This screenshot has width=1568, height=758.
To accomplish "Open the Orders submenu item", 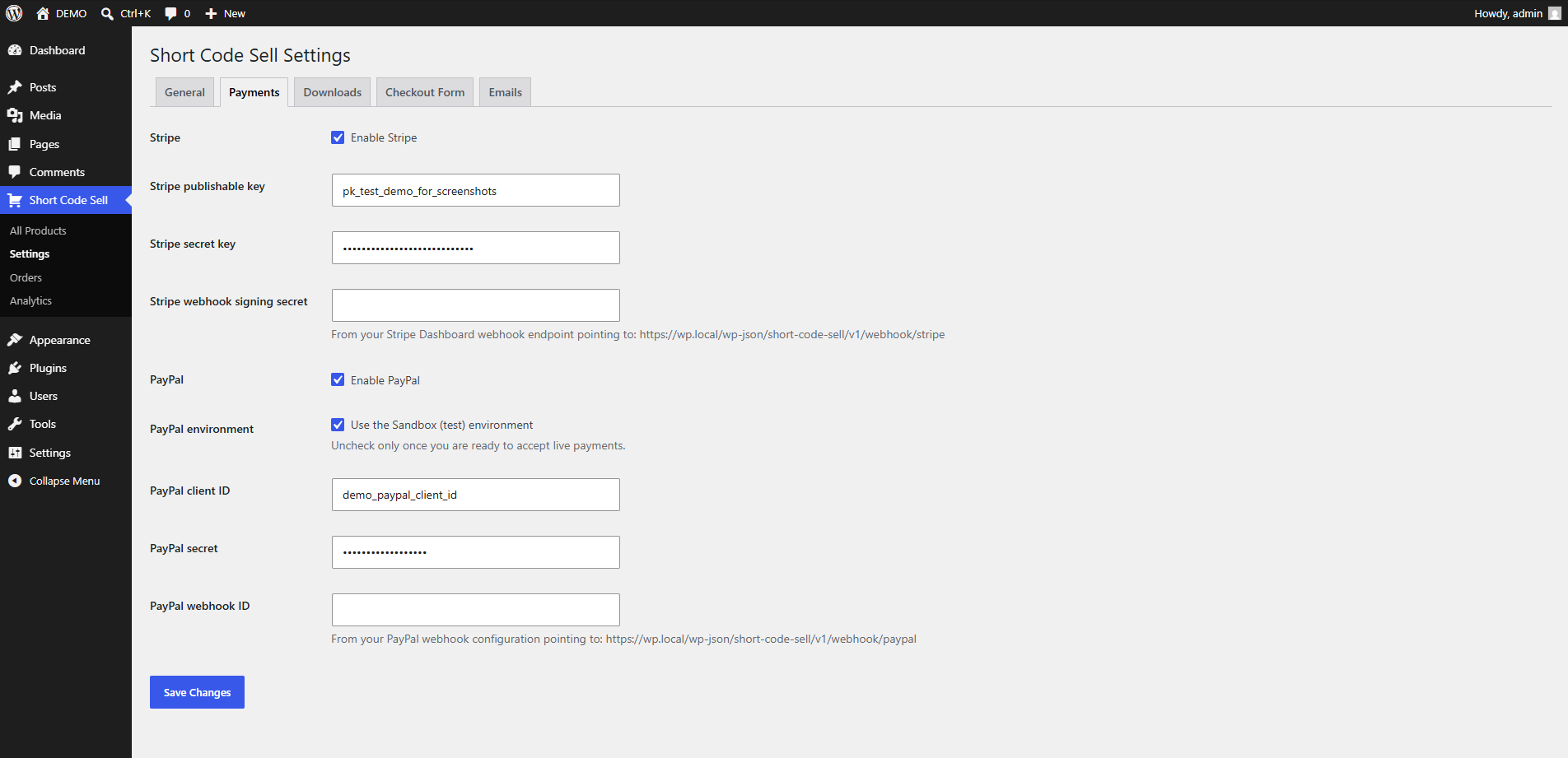I will pyautogui.click(x=26, y=277).
